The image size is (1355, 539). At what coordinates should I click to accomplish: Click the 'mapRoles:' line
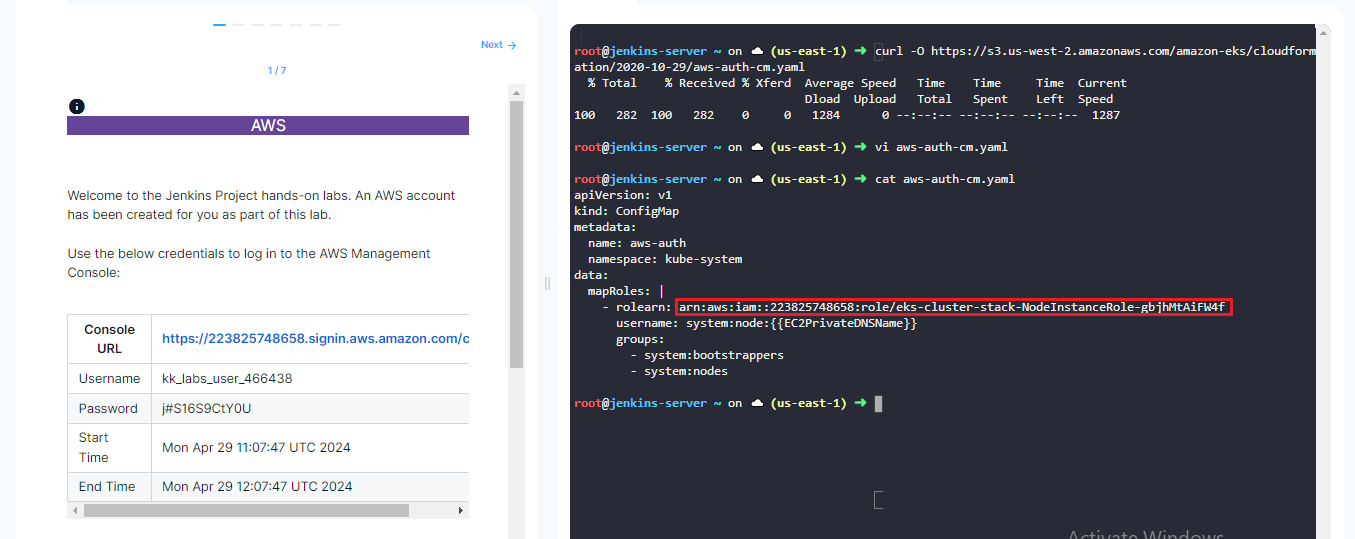point(626,291)
